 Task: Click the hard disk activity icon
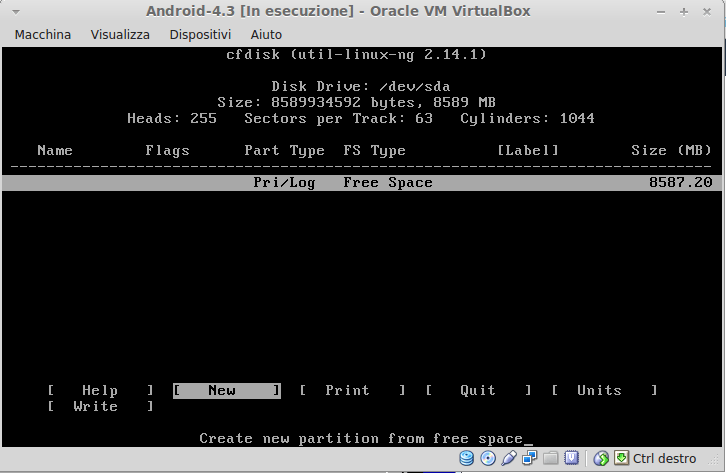466,458
